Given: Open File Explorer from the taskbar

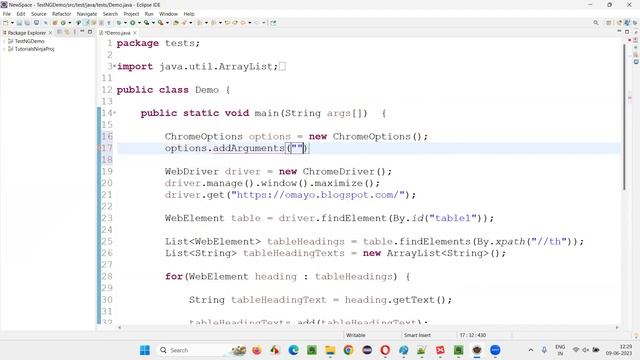Looking at the screenshot, I should tap(330, 350).
